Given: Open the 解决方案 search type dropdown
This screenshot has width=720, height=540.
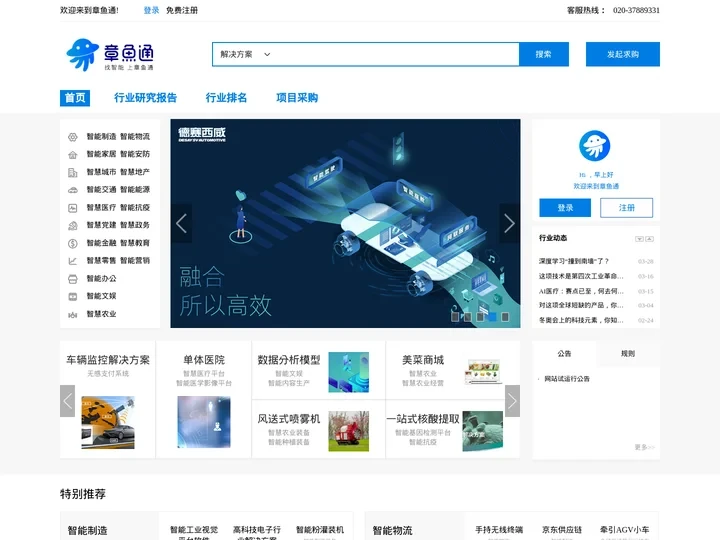Looking at the screenshot, I should [245, 54].
